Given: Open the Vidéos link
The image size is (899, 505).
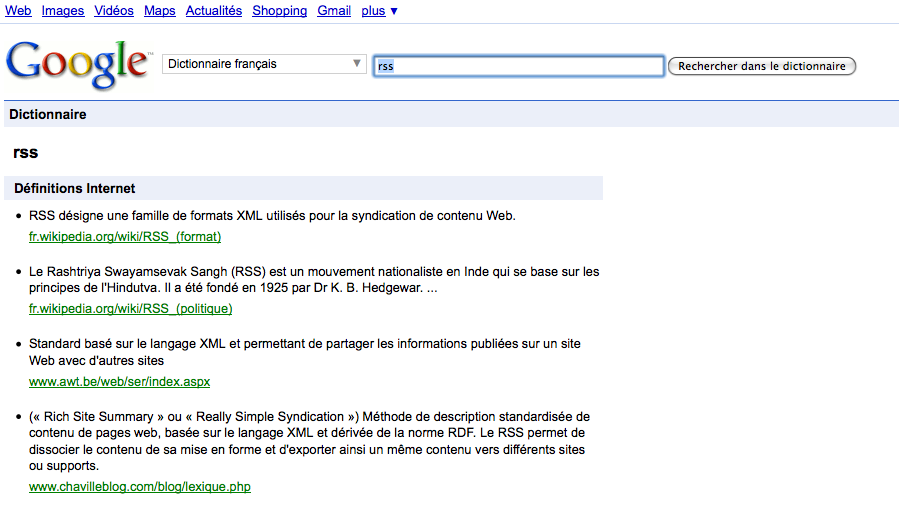Looking at the screenshot, I should (114, 11).
